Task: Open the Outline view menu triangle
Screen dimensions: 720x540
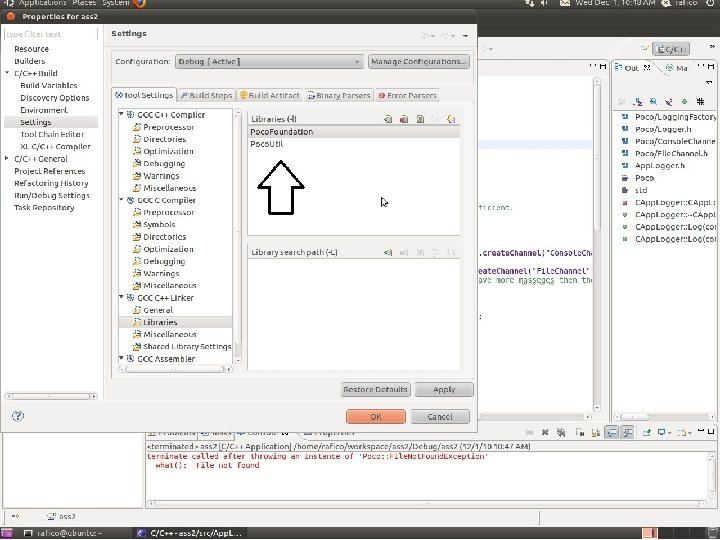Action: (x=708, y=83)
